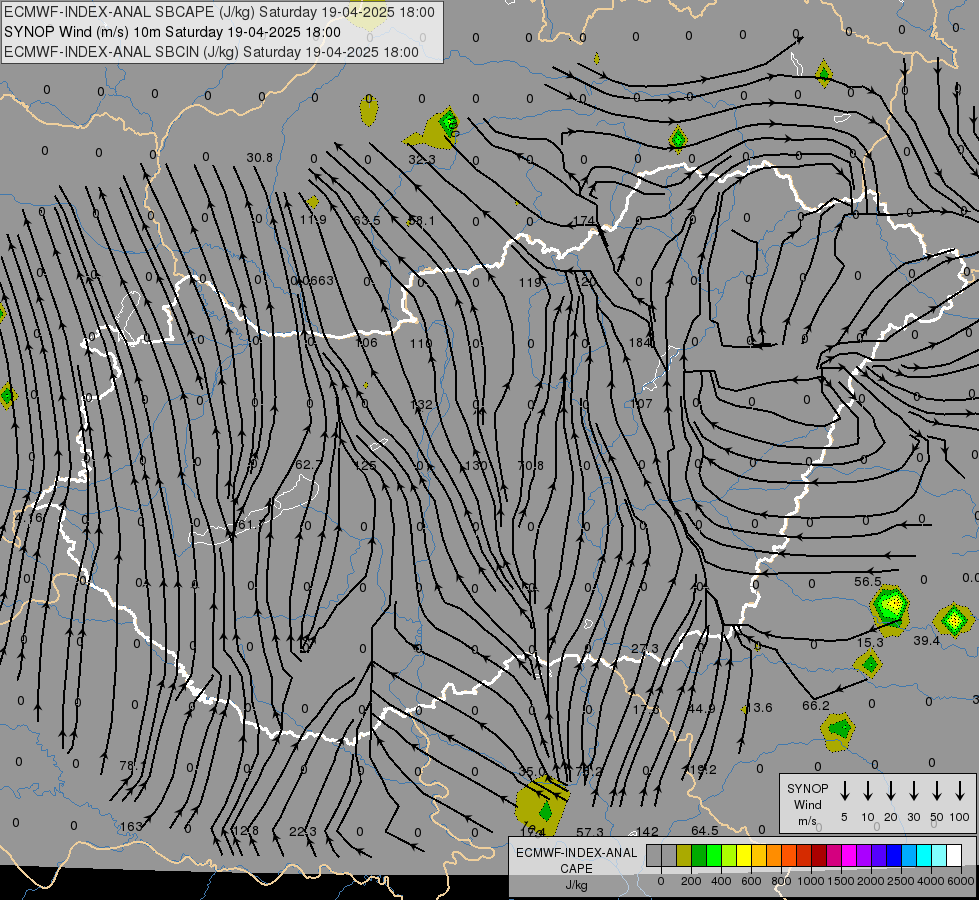979x900 pixels.
Task: Click the 100 m/s wind arrow in legend
Action: point(960,791)
